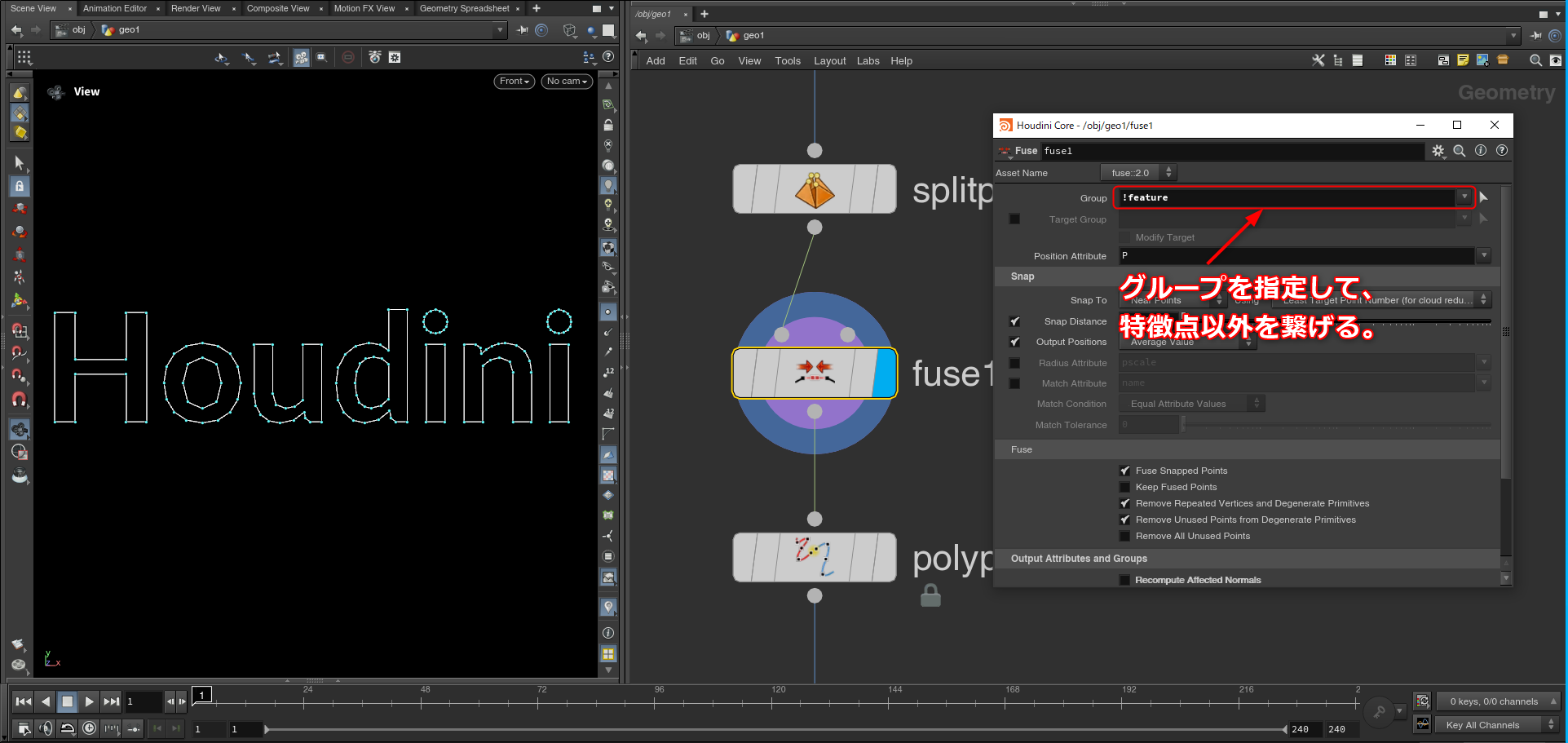The height and width of the screenshot is (743, 1568).
Task: Click the fuse1 node icon
Action: click(x=815, y=373)
